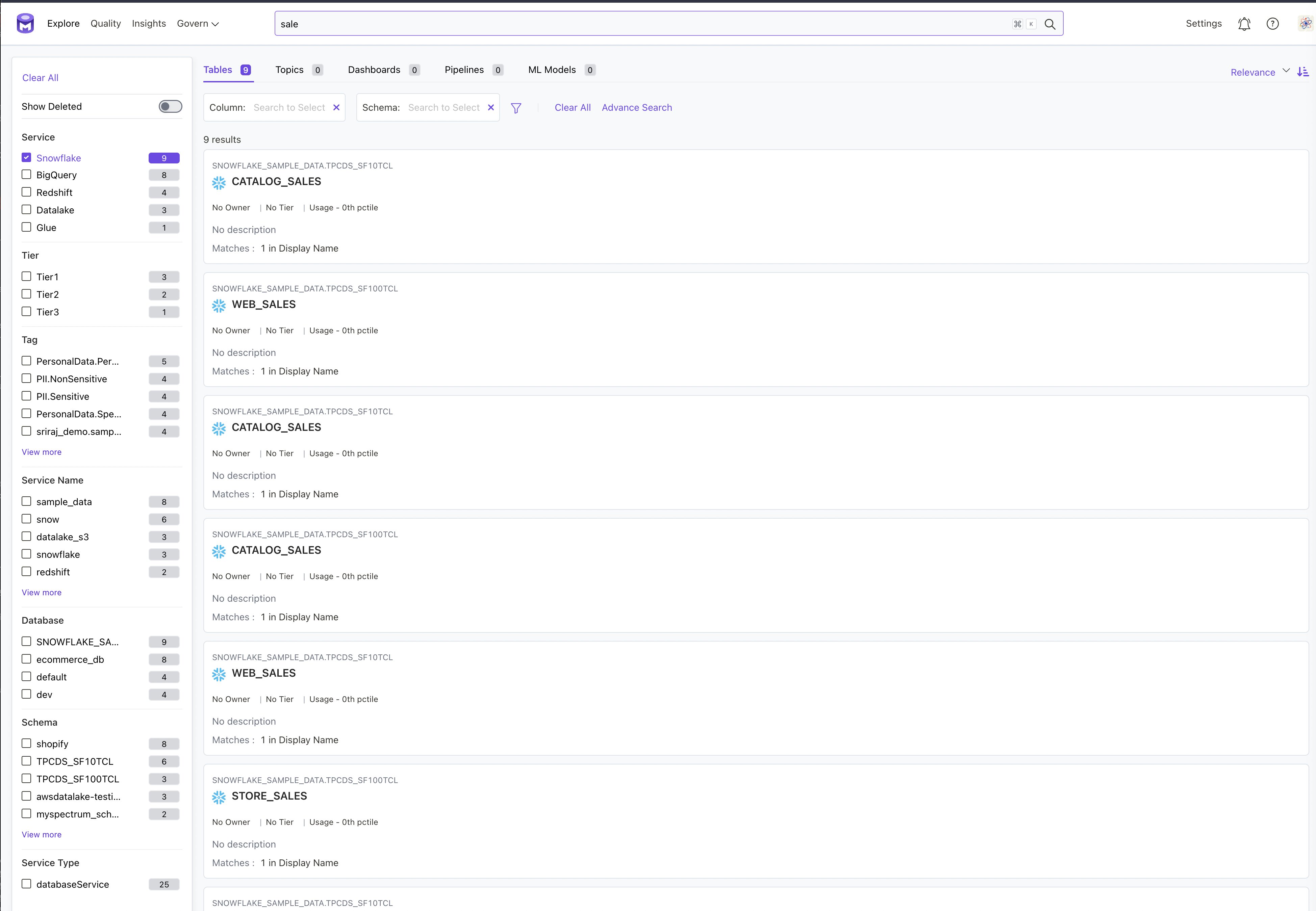This screenshot has width=1316, height=911.
Task: Toggle the Show Deleted switch
Action: click(170, 107)
